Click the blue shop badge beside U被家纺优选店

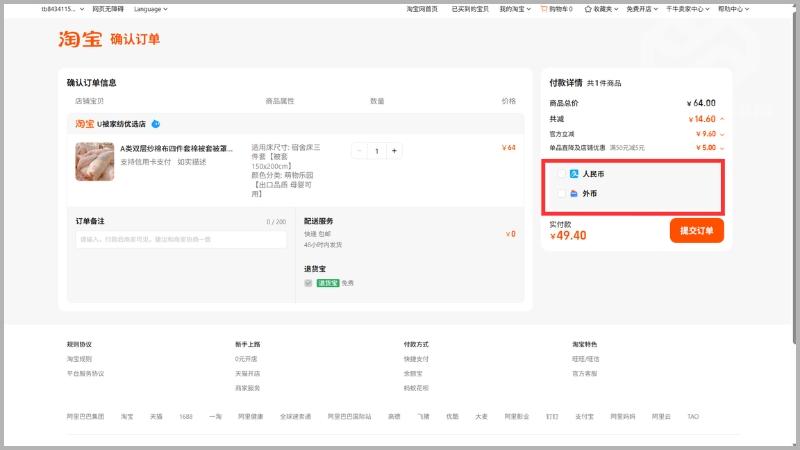pyautogui.click(x=156, y=124)
